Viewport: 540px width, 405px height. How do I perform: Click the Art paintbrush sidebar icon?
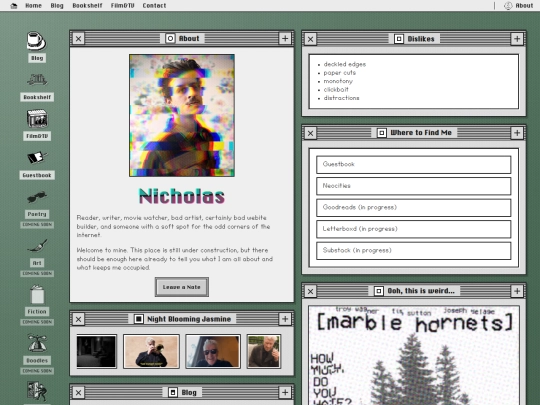tap(37, 246)
